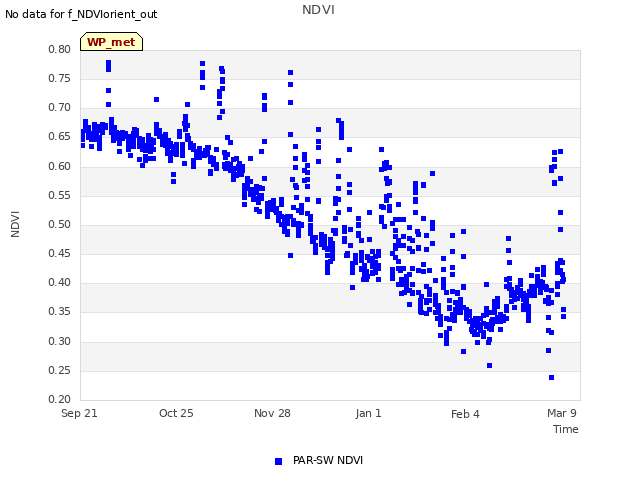Click the 0.40 y-axis tick value
This screenshot has width=640, height=480.
point(60,282)
